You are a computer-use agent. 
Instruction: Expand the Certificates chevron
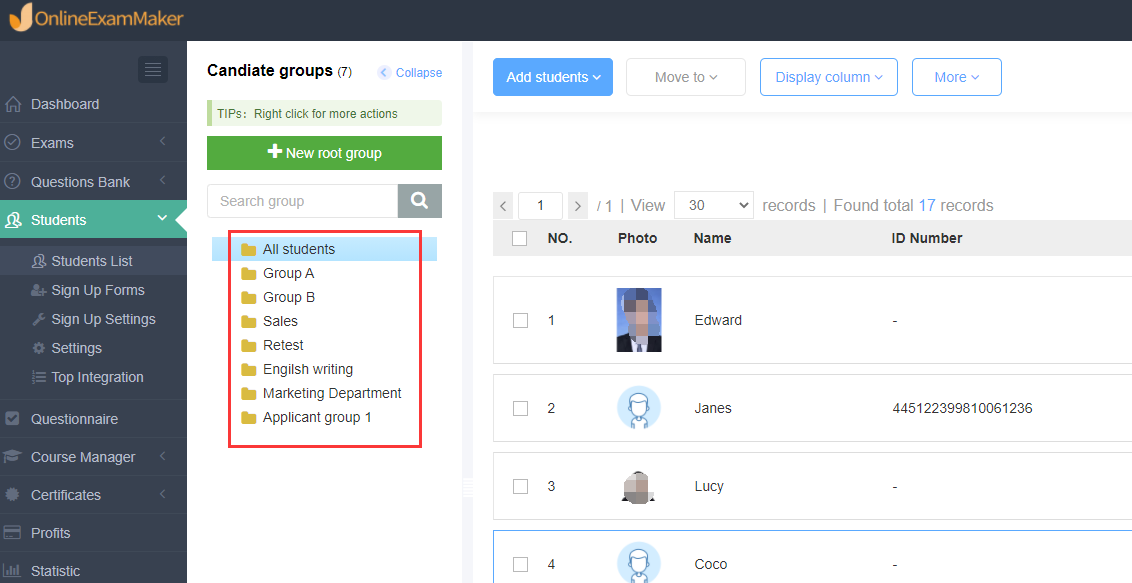tap(162, 494)
